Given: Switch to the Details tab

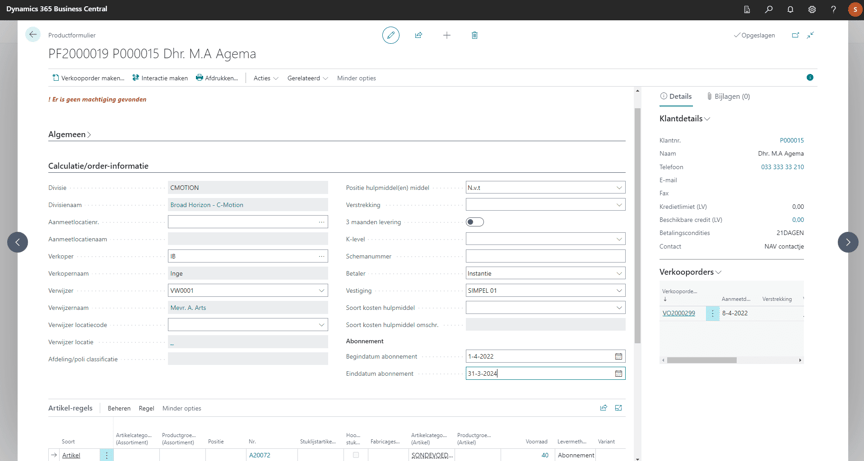Looking at the screenshot, I should [676, 96].
